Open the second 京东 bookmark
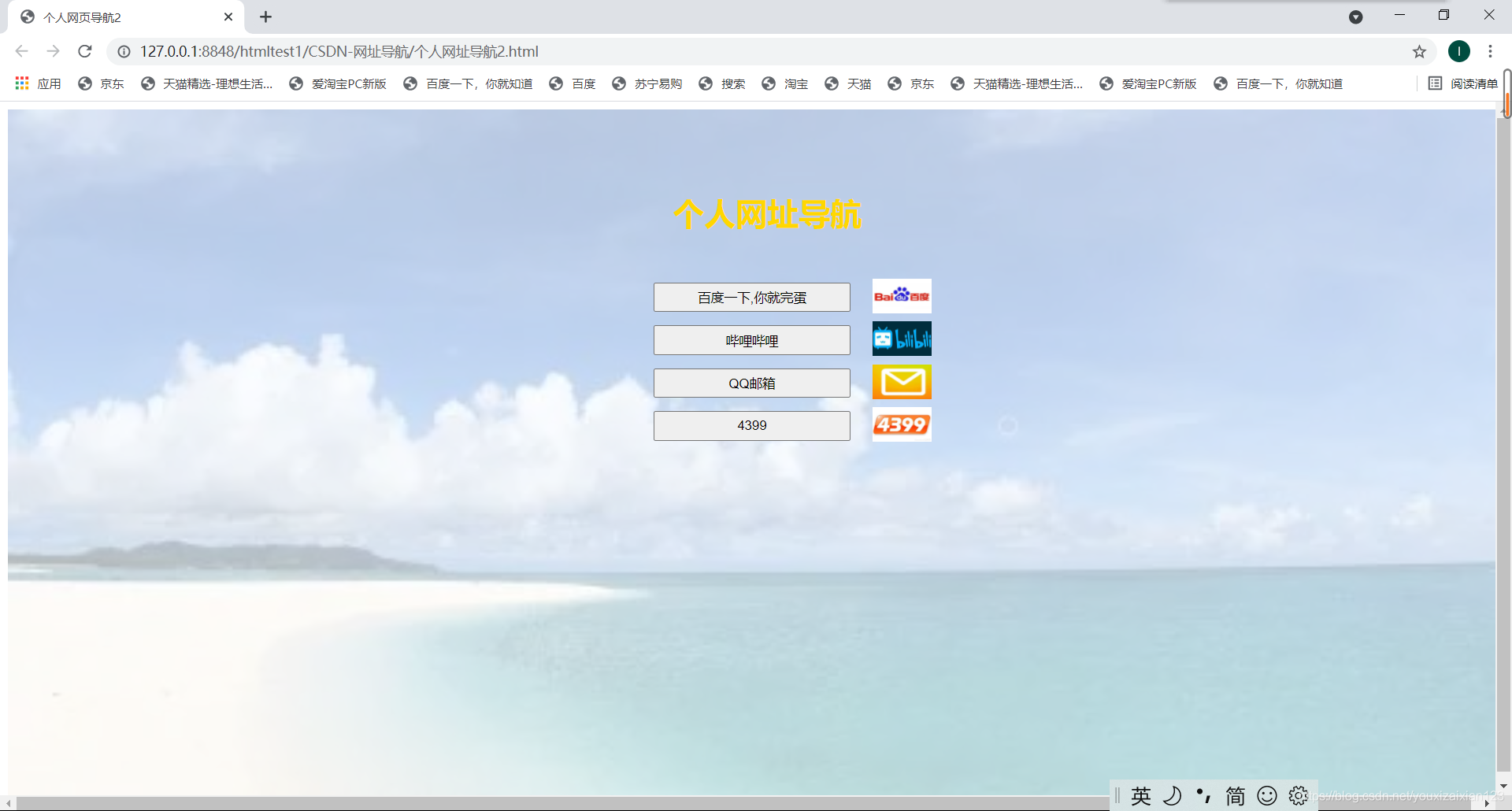The height and width of the screenshot is (811, 1512). pyautogui.click(x=911, y=83)
